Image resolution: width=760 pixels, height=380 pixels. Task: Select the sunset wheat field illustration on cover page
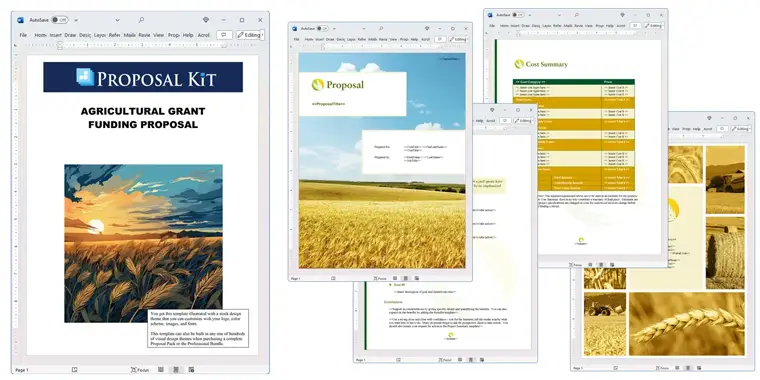[x=143, y=243]
